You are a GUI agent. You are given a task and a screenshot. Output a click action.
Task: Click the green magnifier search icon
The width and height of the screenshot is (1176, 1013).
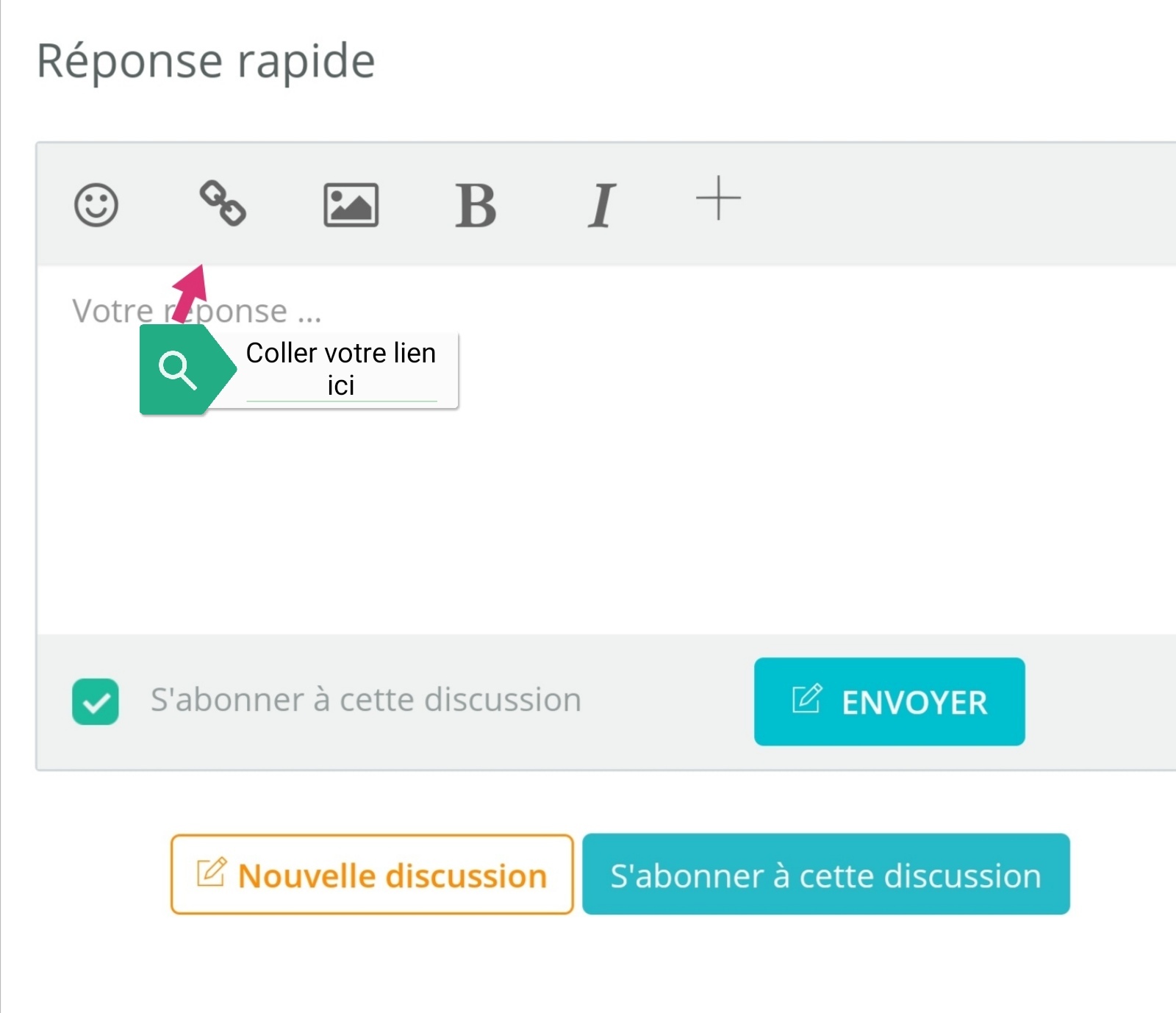(177, 370)
